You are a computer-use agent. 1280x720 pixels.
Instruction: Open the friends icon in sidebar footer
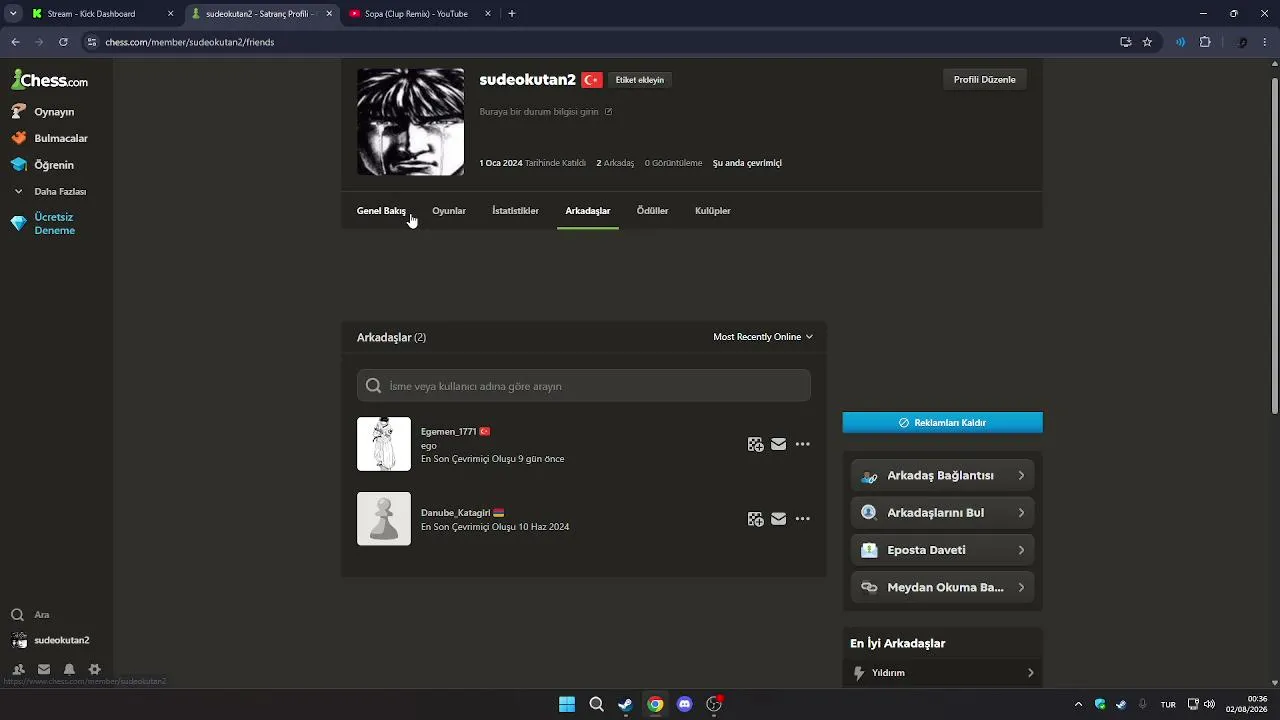pos(18,670)
